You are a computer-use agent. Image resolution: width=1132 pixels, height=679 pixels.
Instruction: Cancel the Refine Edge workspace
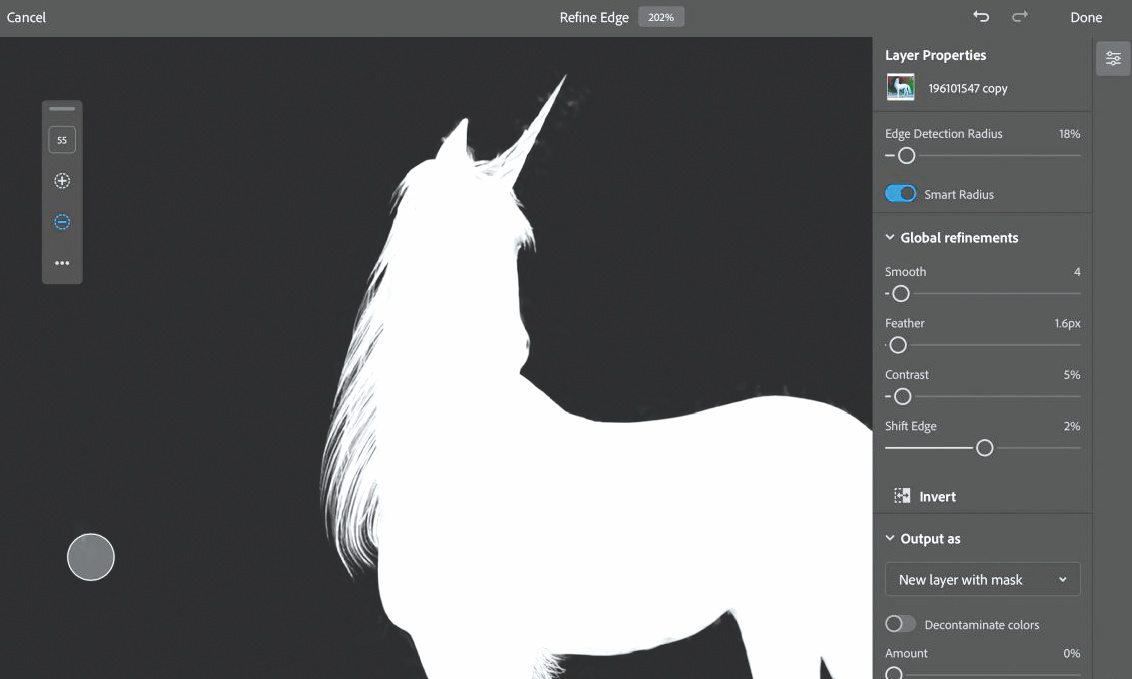27,17
